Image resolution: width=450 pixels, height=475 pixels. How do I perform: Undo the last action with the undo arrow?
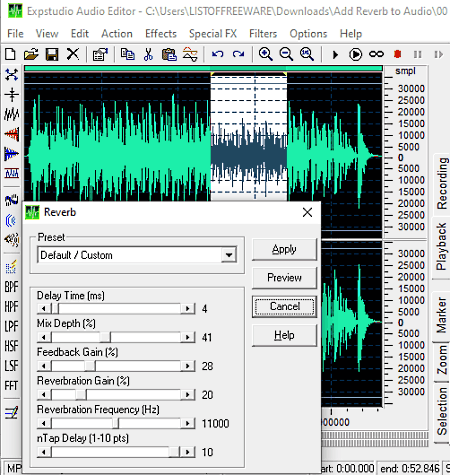218,54
